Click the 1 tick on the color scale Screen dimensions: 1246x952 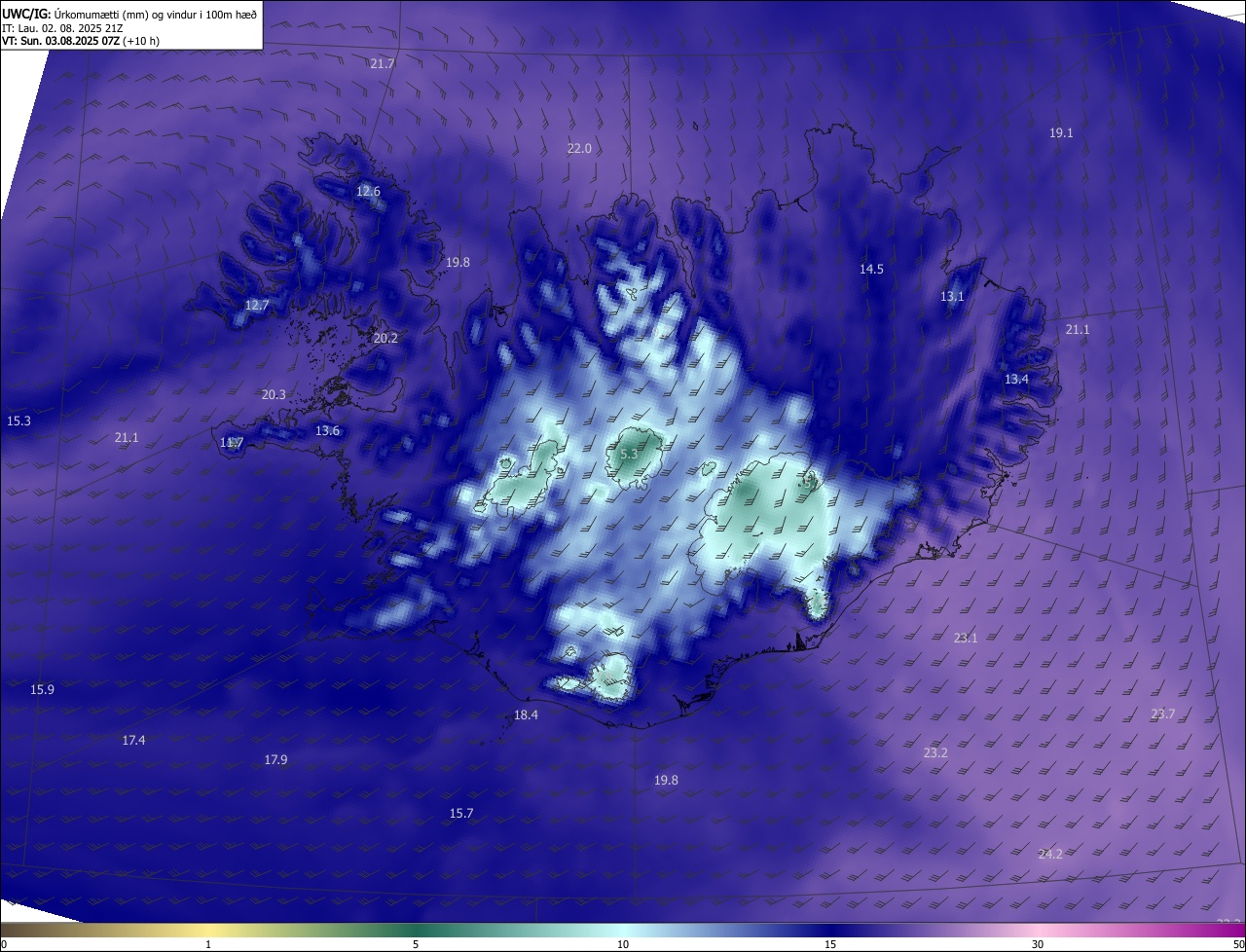208,944
